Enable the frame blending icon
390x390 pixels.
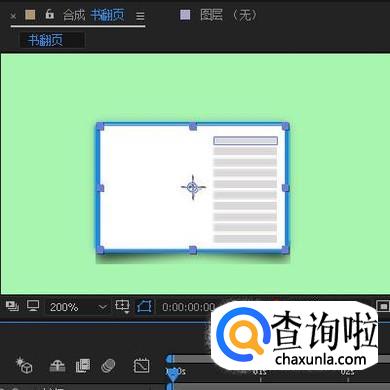tap(83, 366)
